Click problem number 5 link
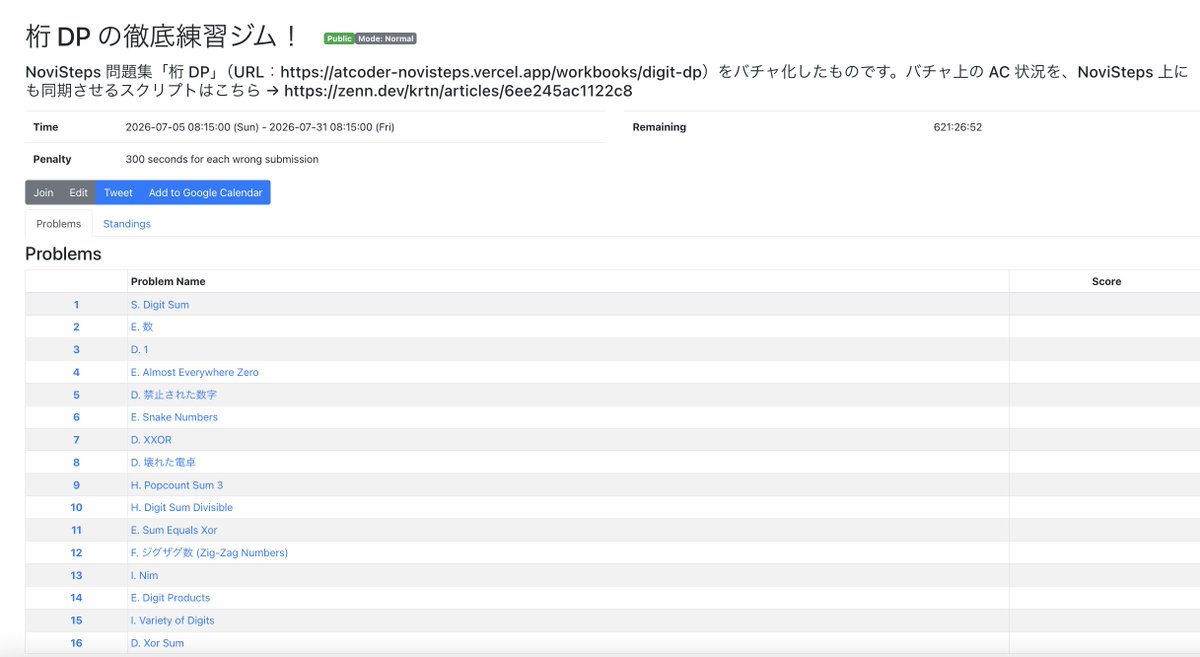 76,395
